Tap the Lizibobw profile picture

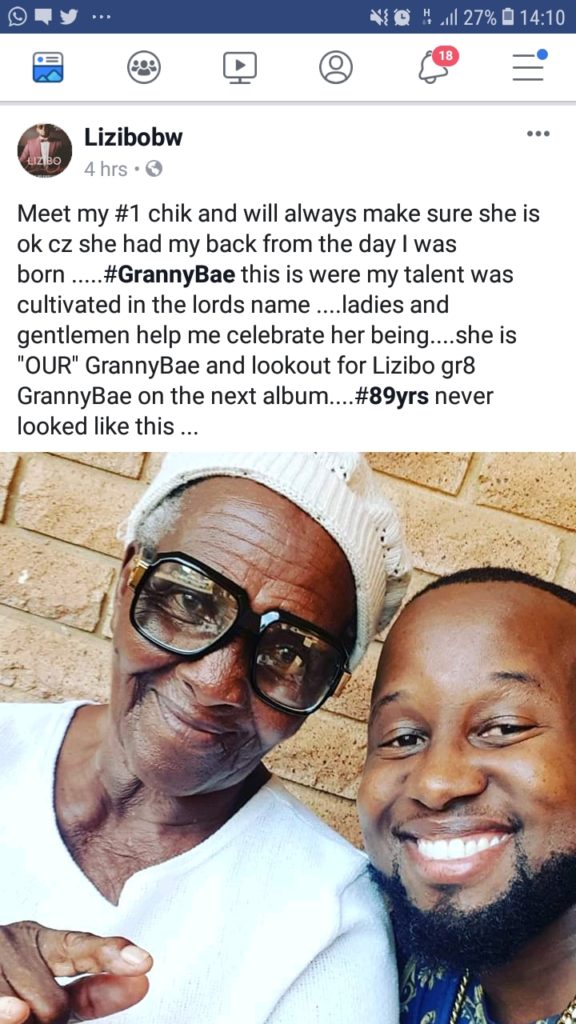44,150
